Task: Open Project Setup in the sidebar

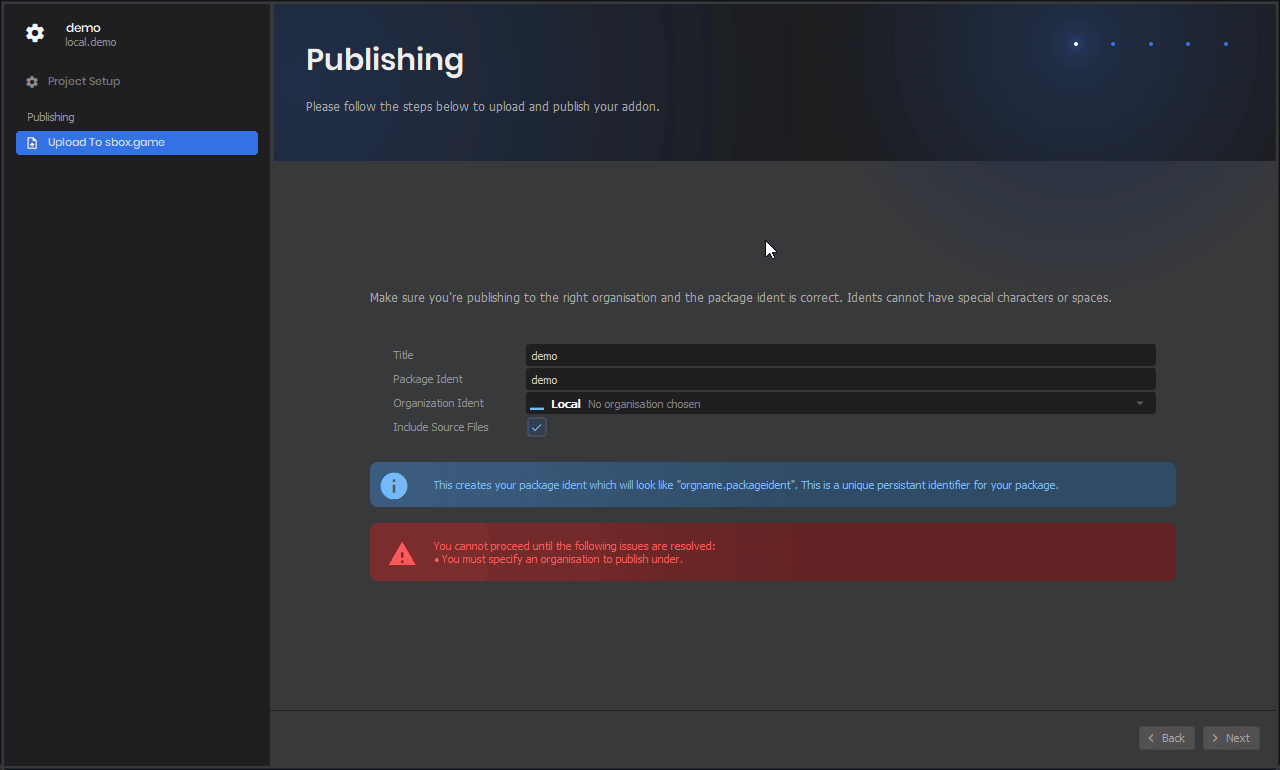Action: pyautogui.click(x=84, y=82)
